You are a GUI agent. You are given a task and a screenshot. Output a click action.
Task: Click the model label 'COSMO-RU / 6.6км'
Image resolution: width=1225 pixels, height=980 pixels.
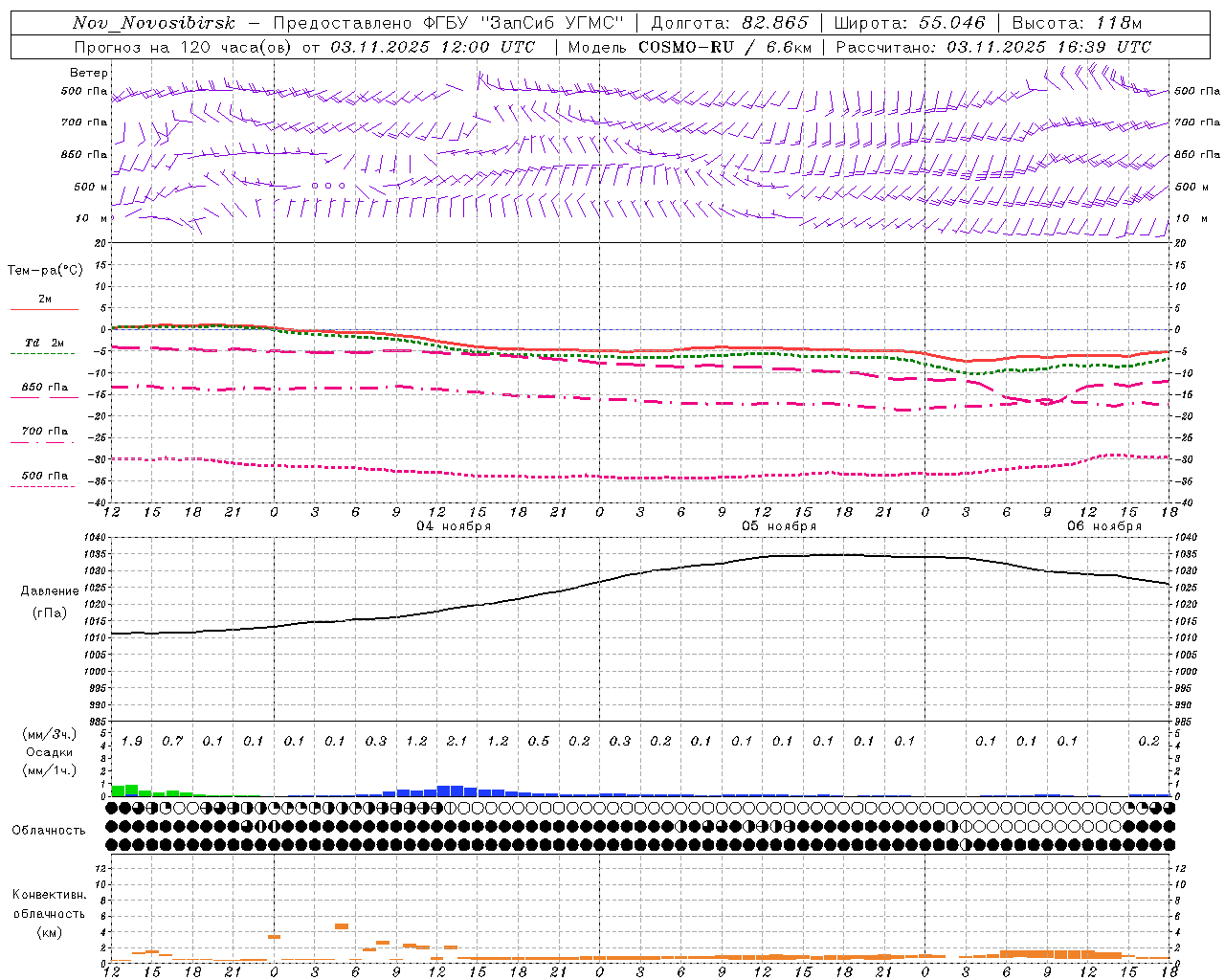(x=724, y=47)
